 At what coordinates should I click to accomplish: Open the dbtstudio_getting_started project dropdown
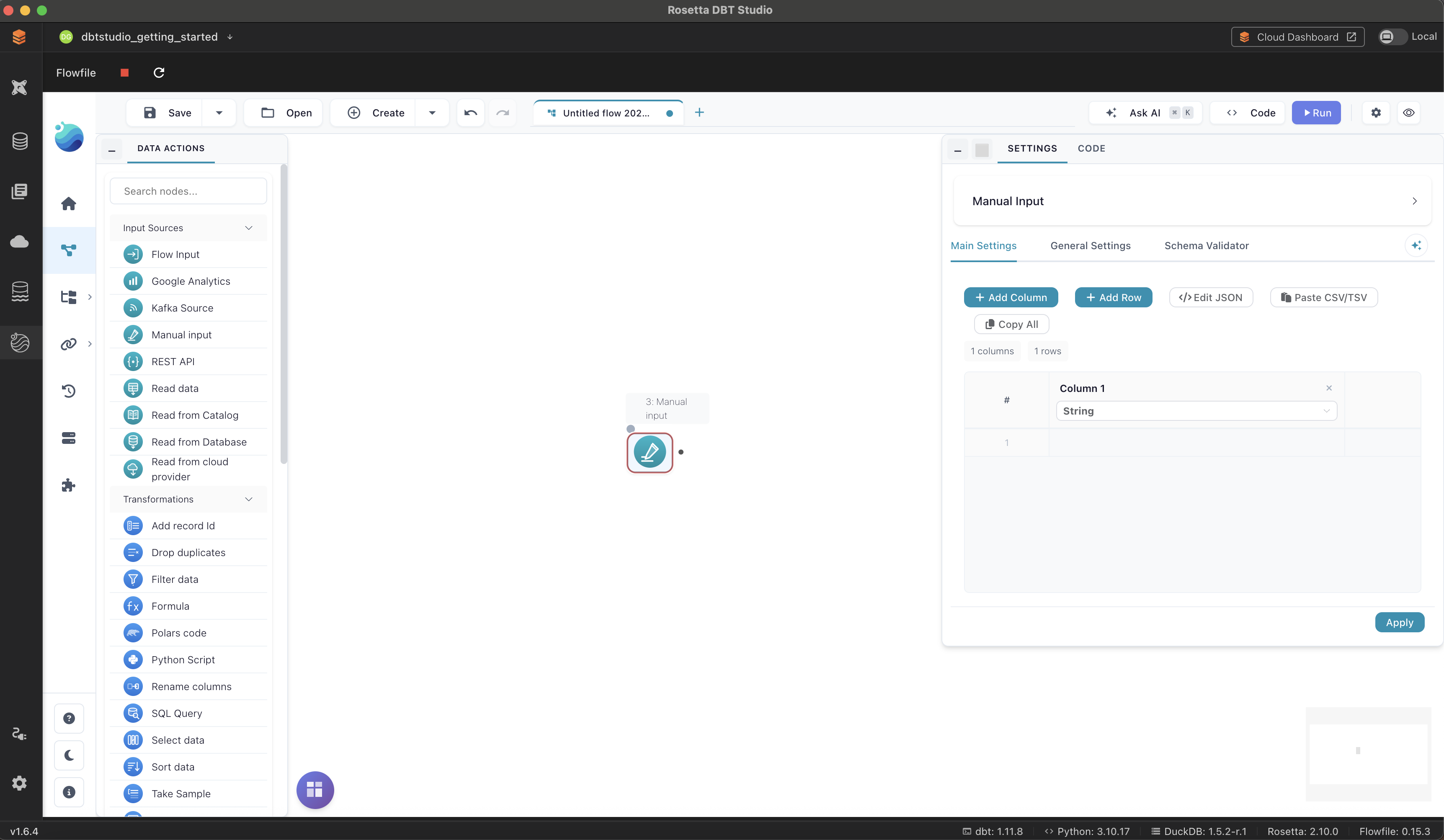[x=230, y=37]
